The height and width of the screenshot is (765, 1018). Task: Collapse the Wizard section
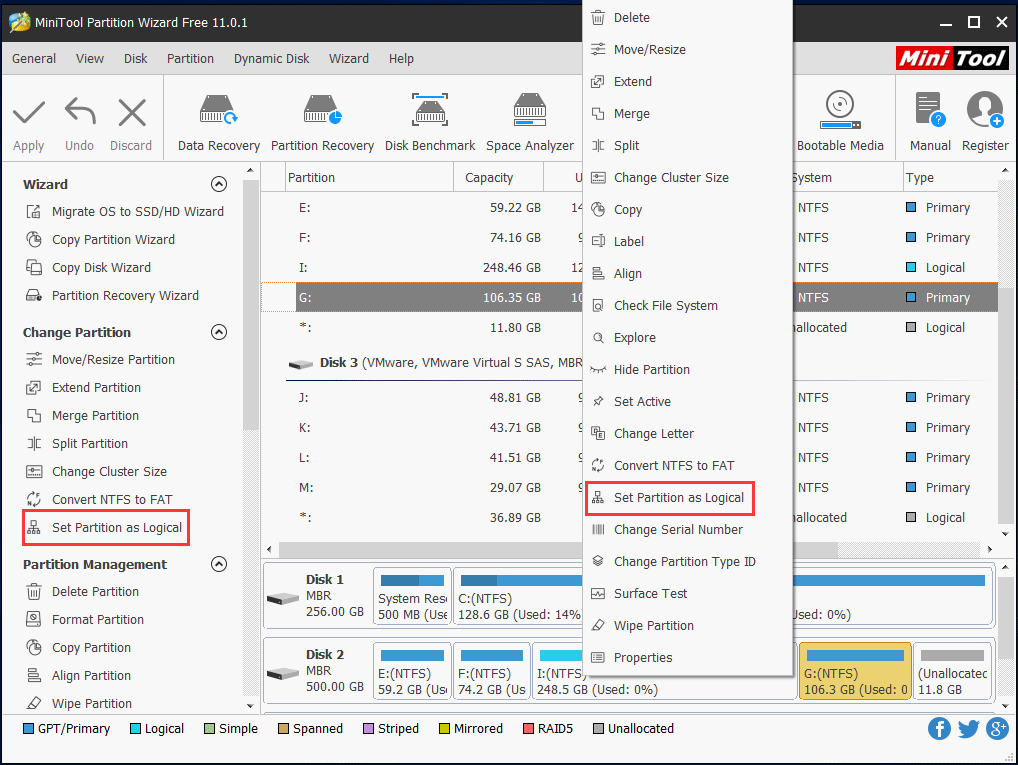click(219, 184)
